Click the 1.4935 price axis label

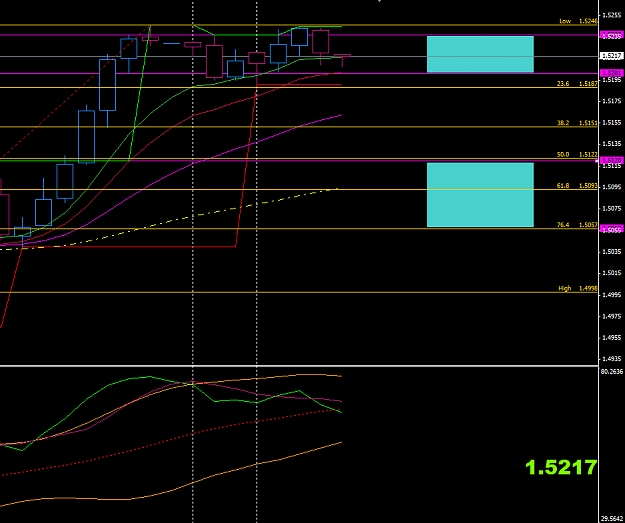click(612, 359)
